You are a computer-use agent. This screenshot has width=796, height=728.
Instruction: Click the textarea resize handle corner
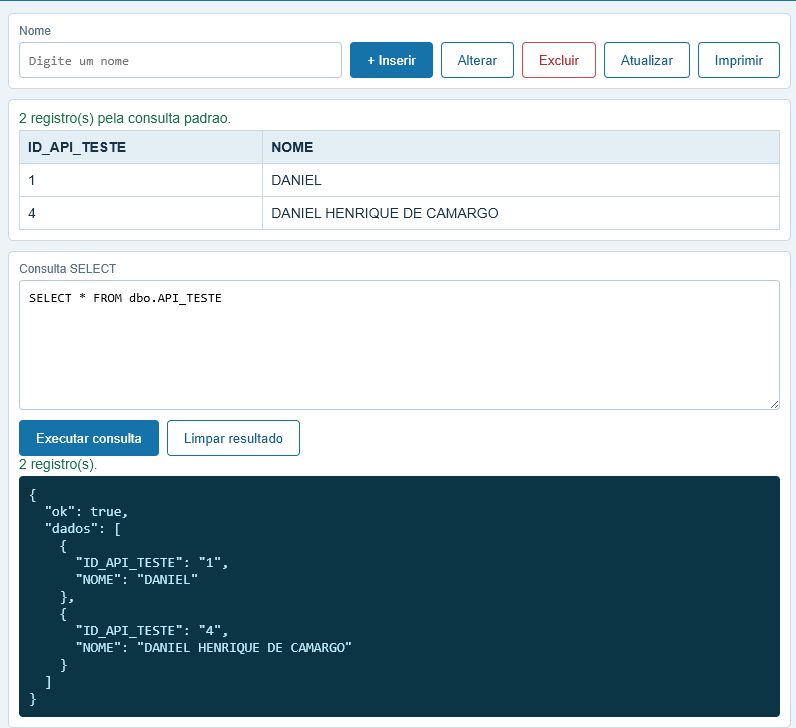pos(774,404)
